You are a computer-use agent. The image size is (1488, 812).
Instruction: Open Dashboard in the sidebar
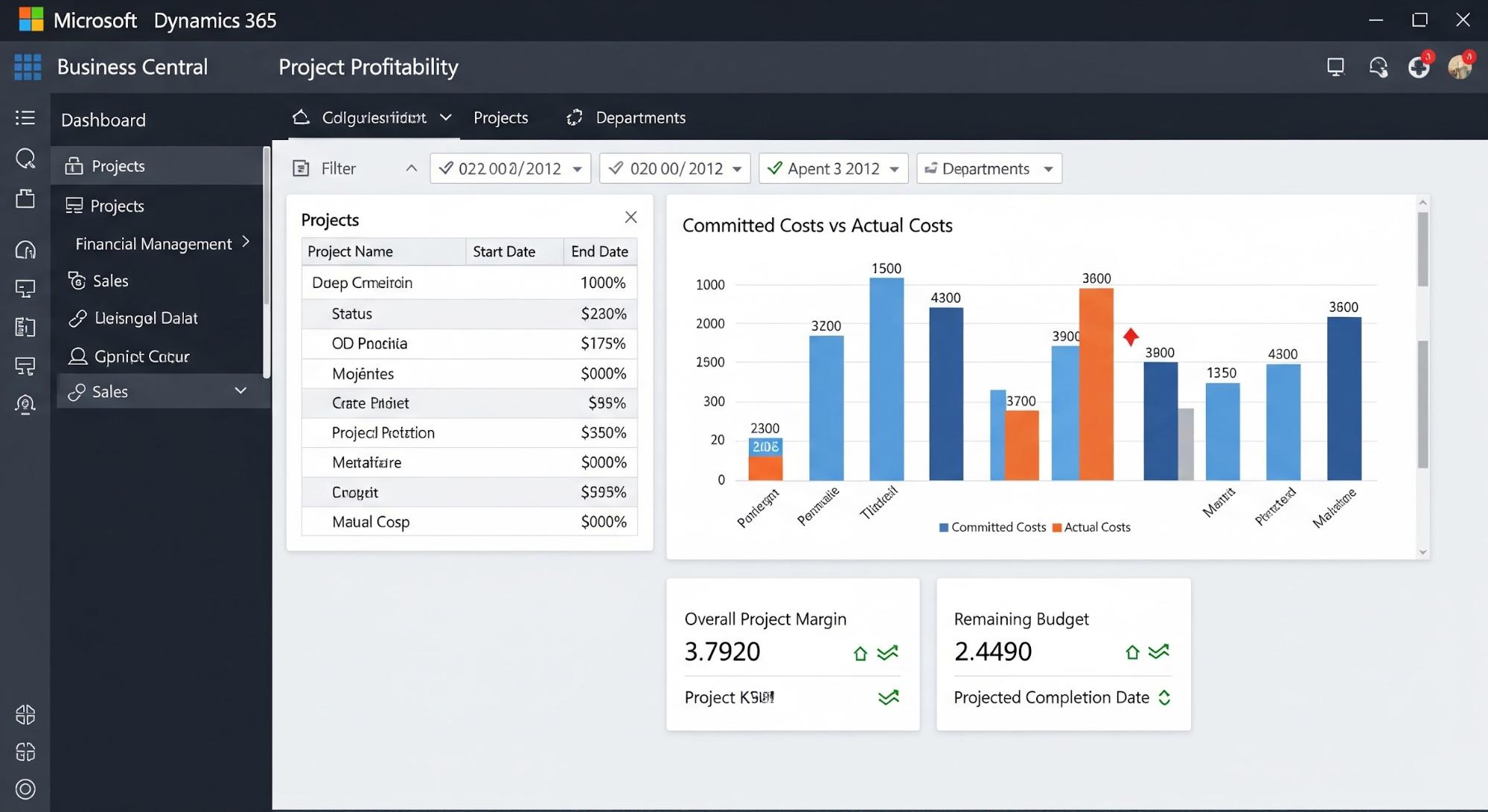click(x=103, y=120)
